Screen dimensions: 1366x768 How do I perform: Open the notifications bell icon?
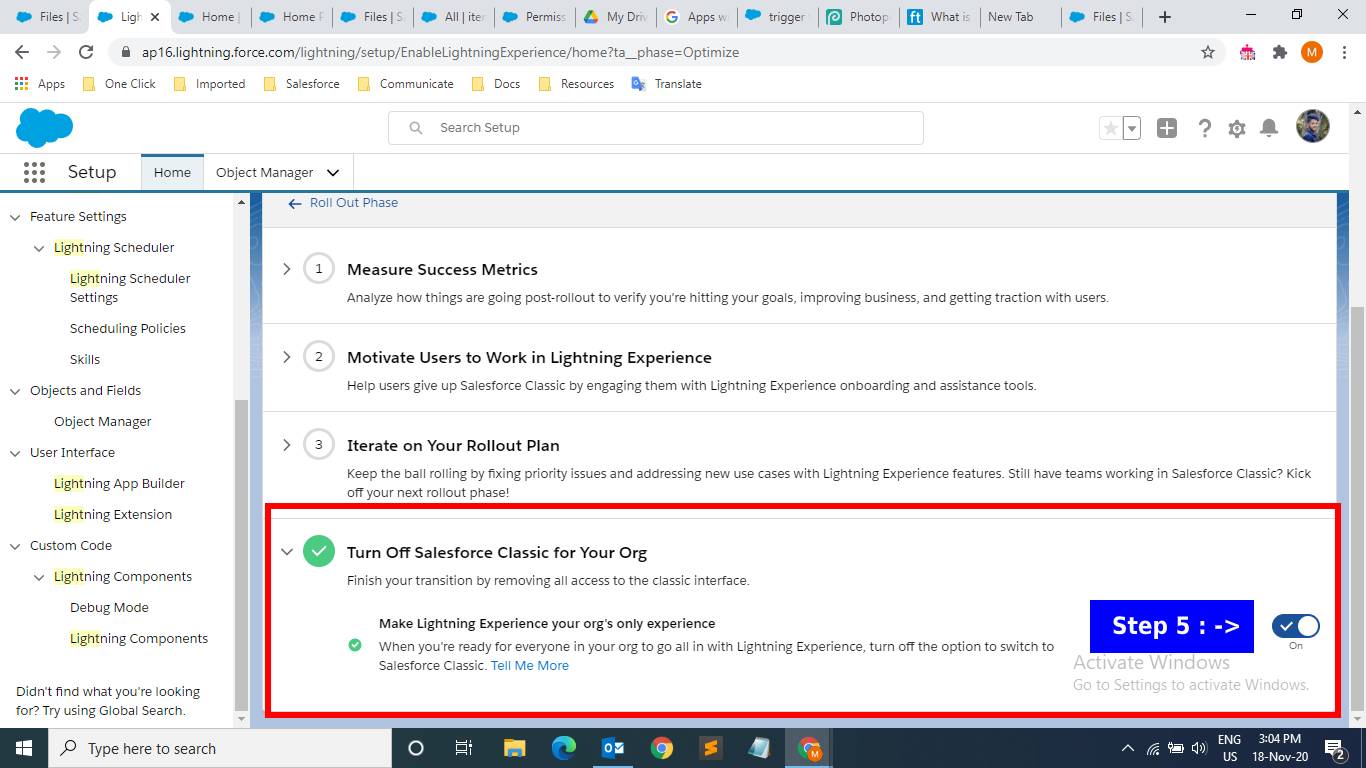coord(1269,128)
